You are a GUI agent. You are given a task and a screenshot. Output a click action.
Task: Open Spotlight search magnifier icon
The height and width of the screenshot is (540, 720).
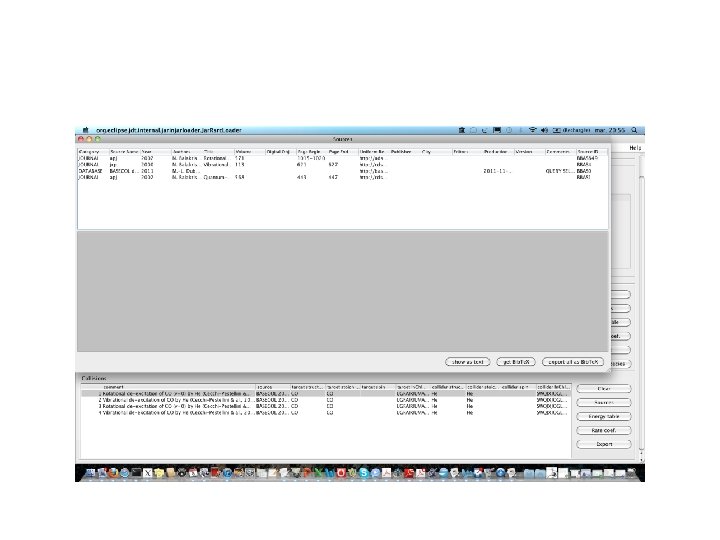(x=634, y=130)
